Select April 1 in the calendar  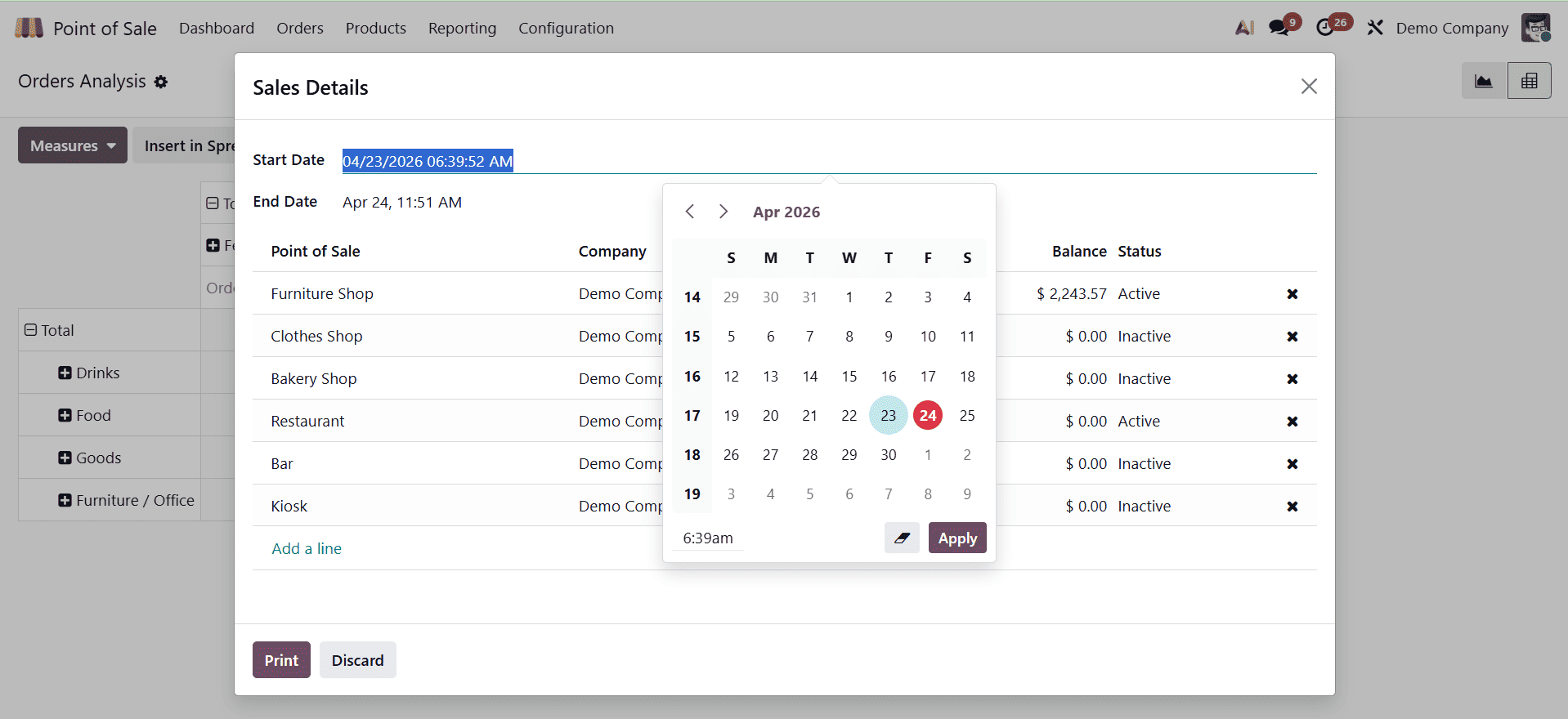coord(849,297)
